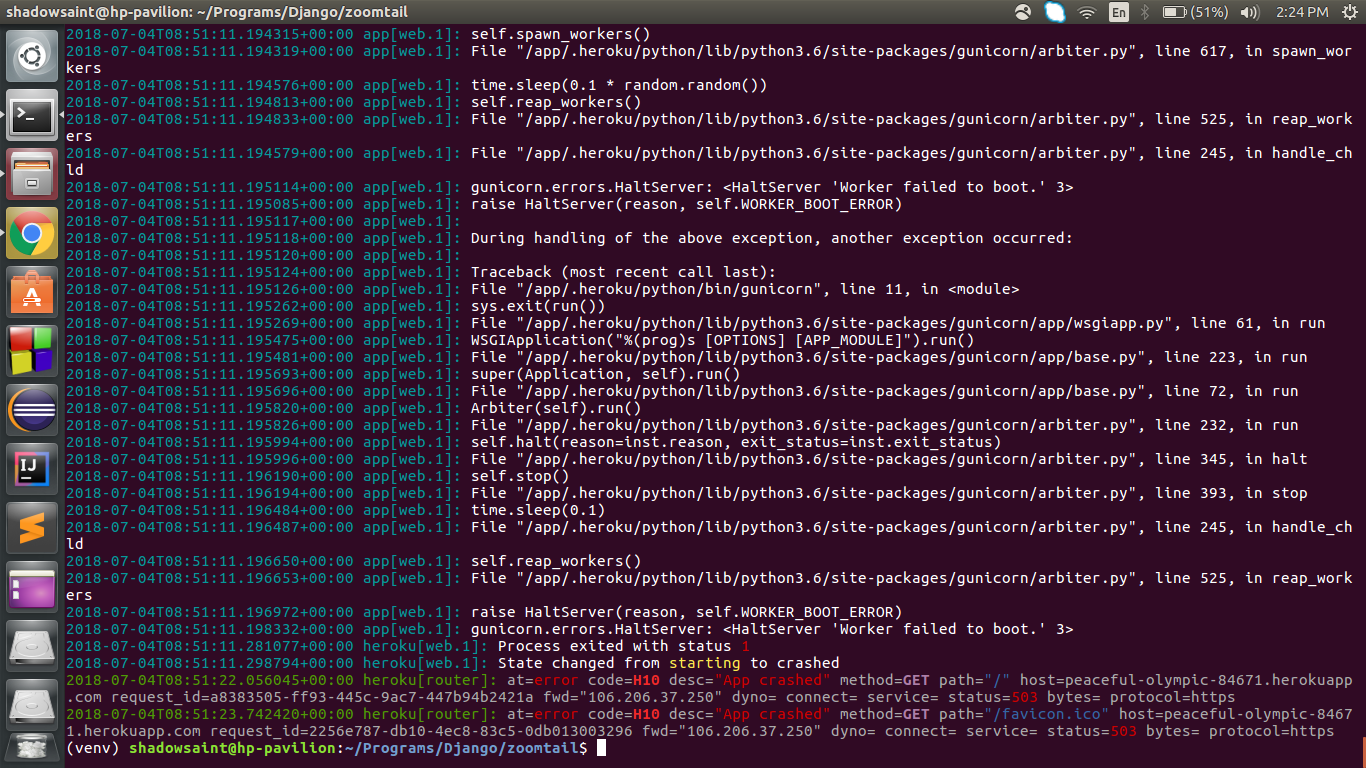Image resolution: width=1366 pixels, height=768 pixels.
Task: Click the terminal prompt input cursor
Action: (x=601, y=748)
